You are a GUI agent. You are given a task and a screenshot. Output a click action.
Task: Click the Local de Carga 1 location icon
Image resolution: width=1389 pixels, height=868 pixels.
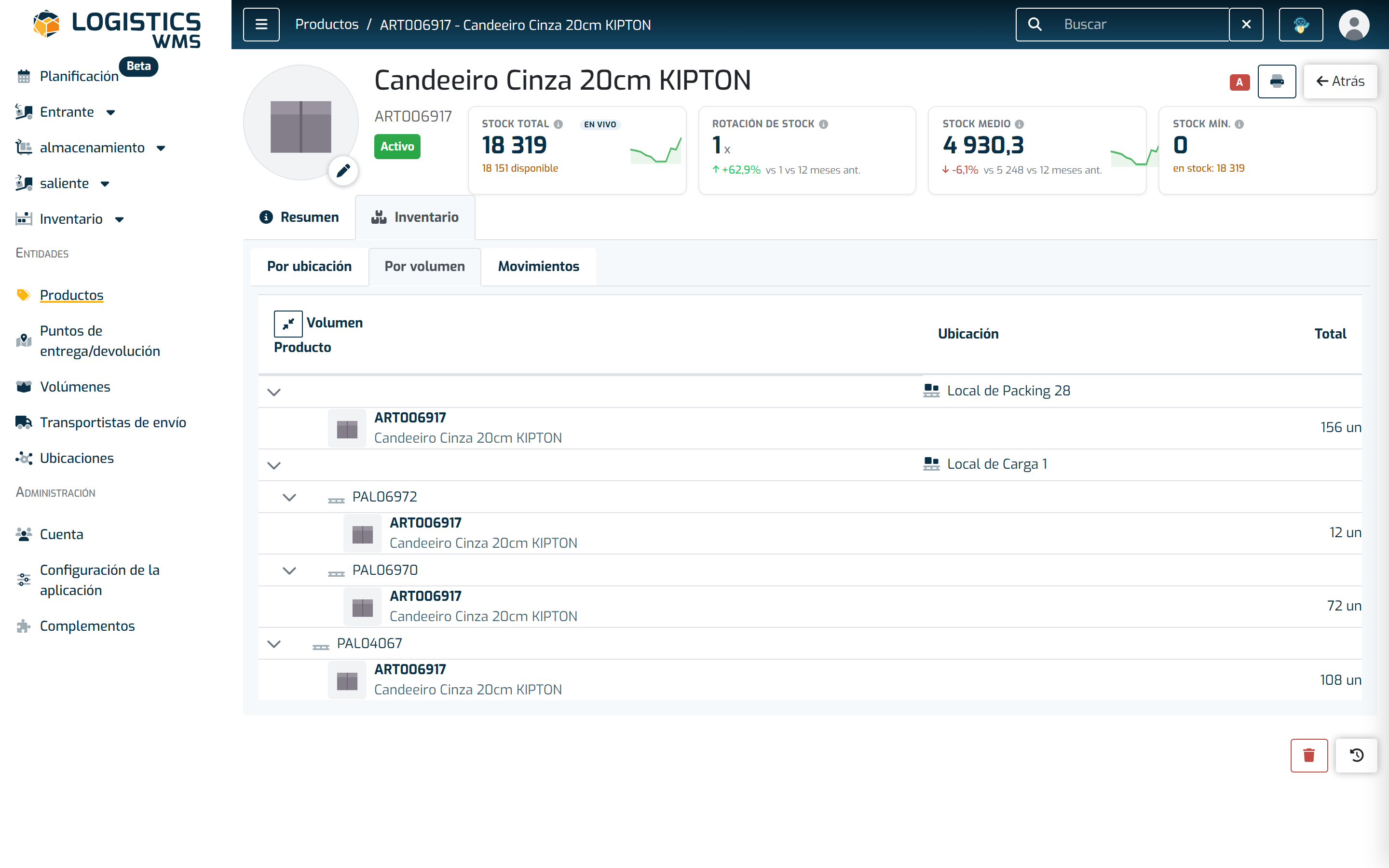pyautogui.click(x=931, y=464)
